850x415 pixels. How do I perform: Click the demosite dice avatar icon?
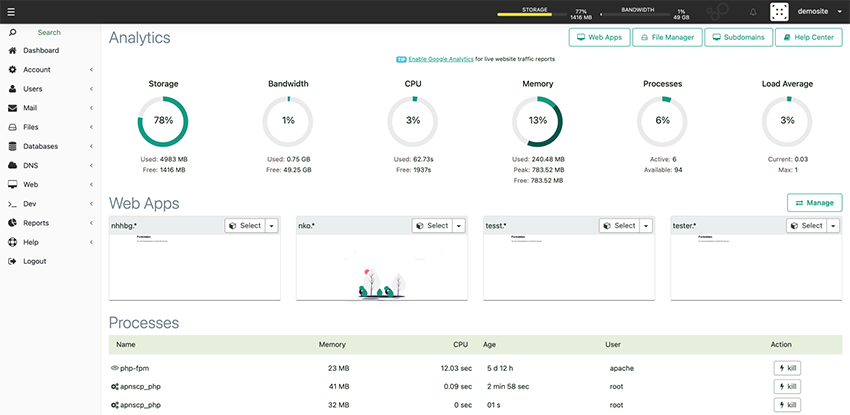780,12
